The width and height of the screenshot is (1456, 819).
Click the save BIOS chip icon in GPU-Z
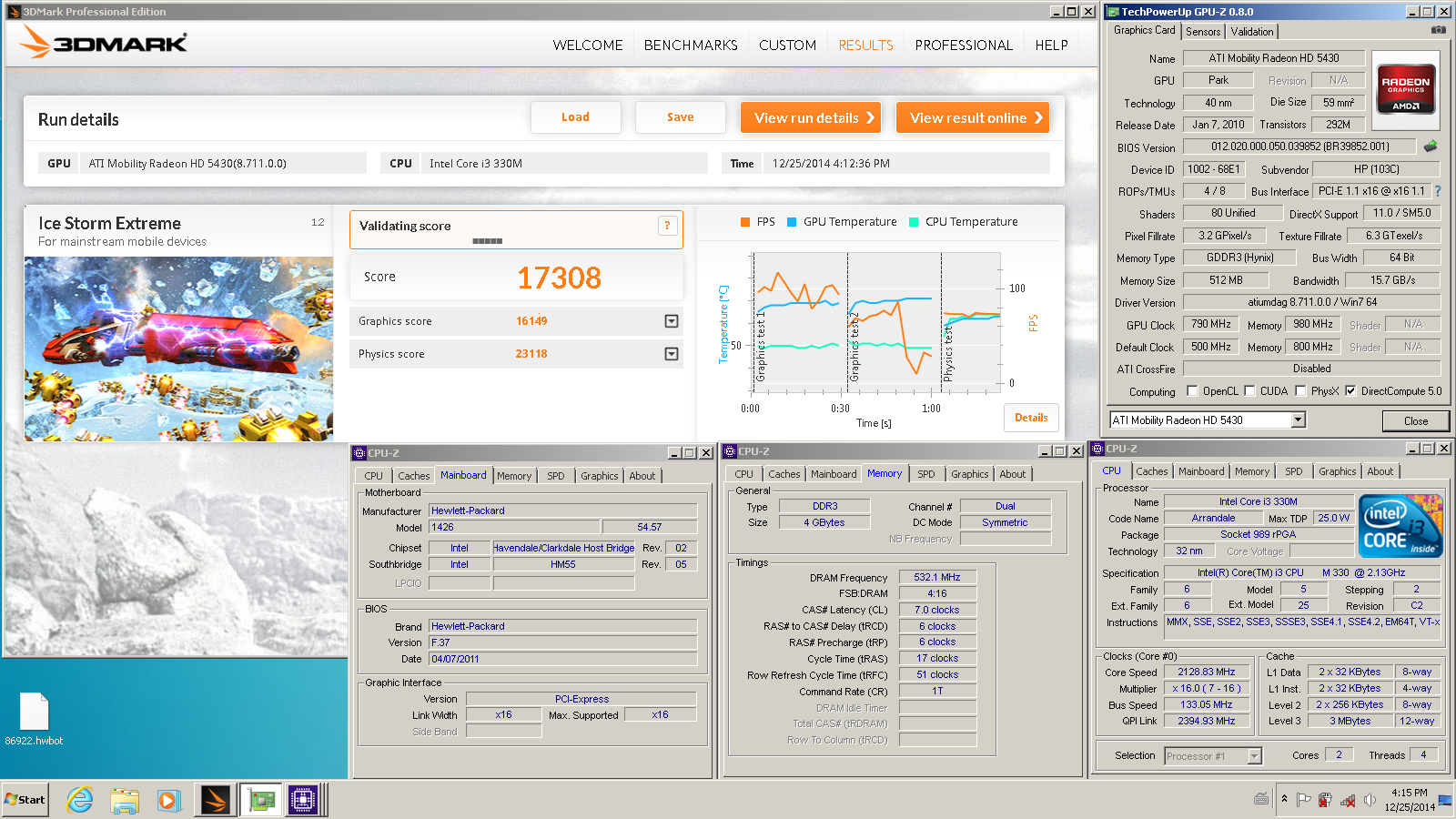1431,146
